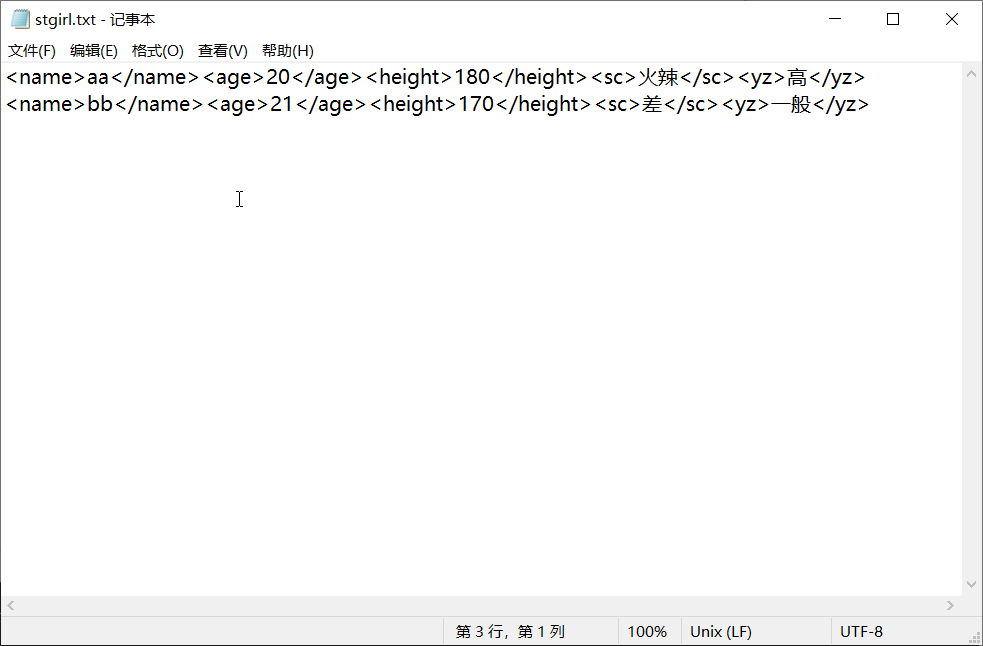Click the stgirl.txt title bar text

pyautogui.click(x=93, y=18)
